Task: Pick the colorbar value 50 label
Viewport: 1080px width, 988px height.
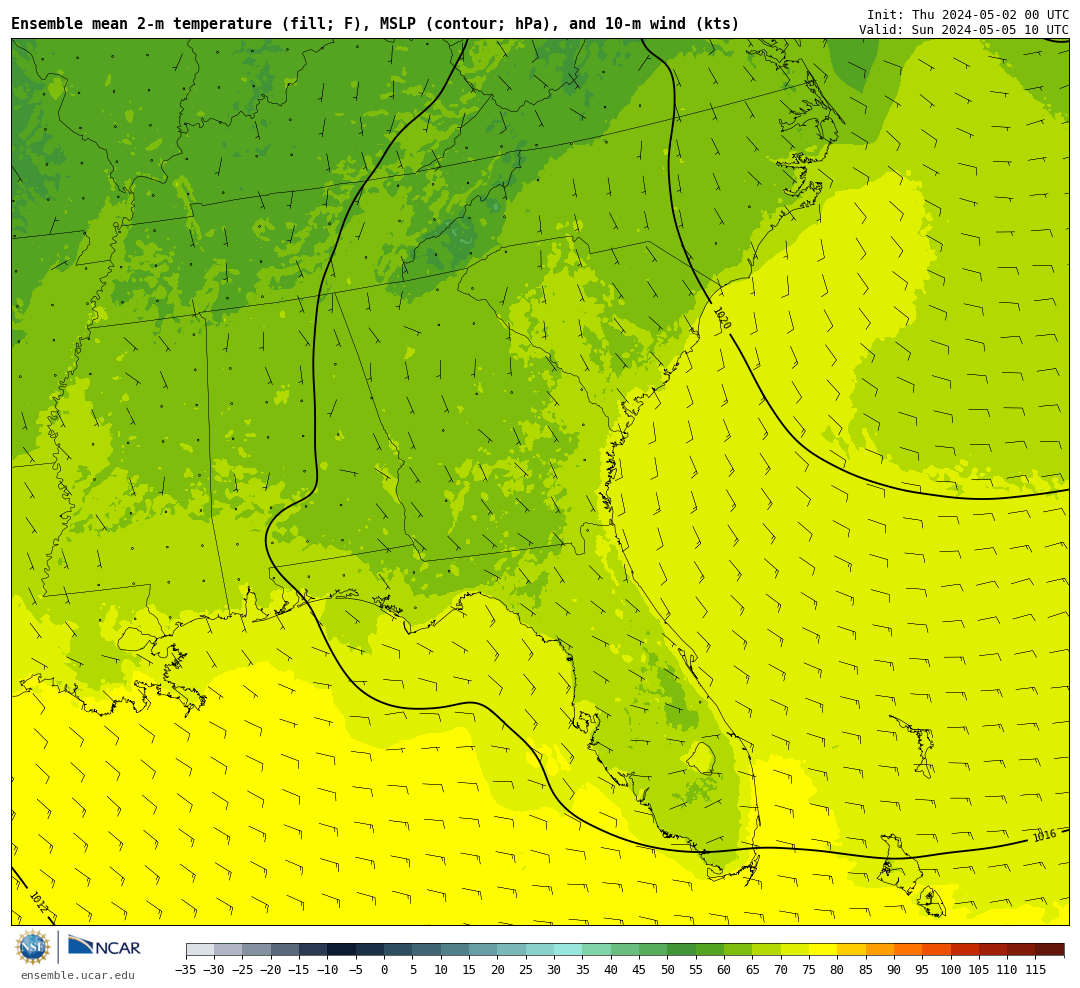Action: pos(667,970)
